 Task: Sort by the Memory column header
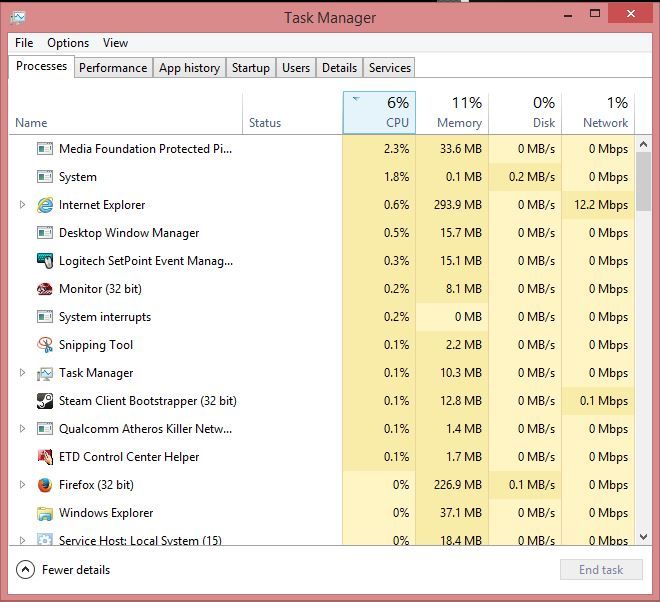[x=452, y=113]
